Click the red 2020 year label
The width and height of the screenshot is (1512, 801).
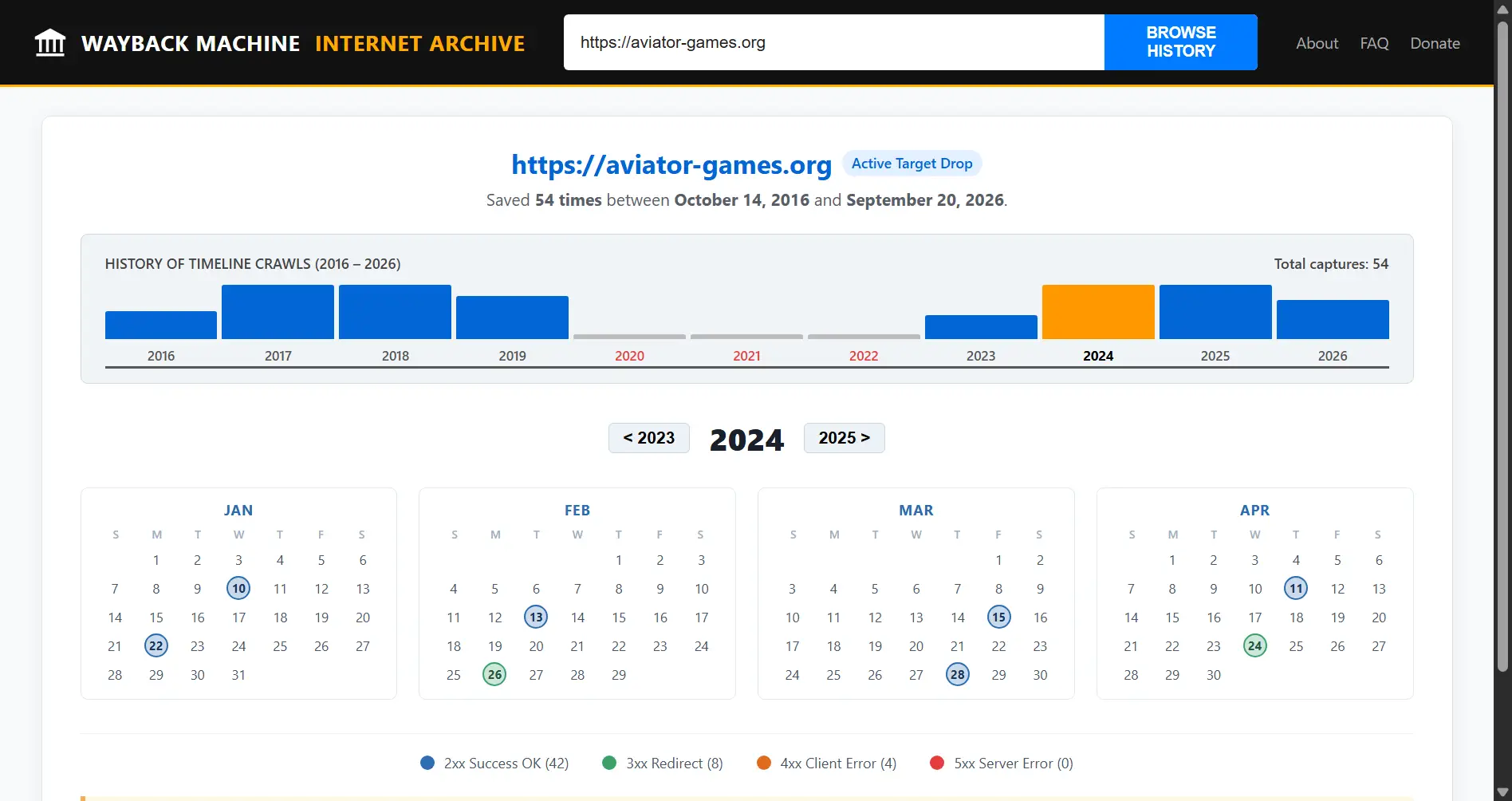coord(629,356)
